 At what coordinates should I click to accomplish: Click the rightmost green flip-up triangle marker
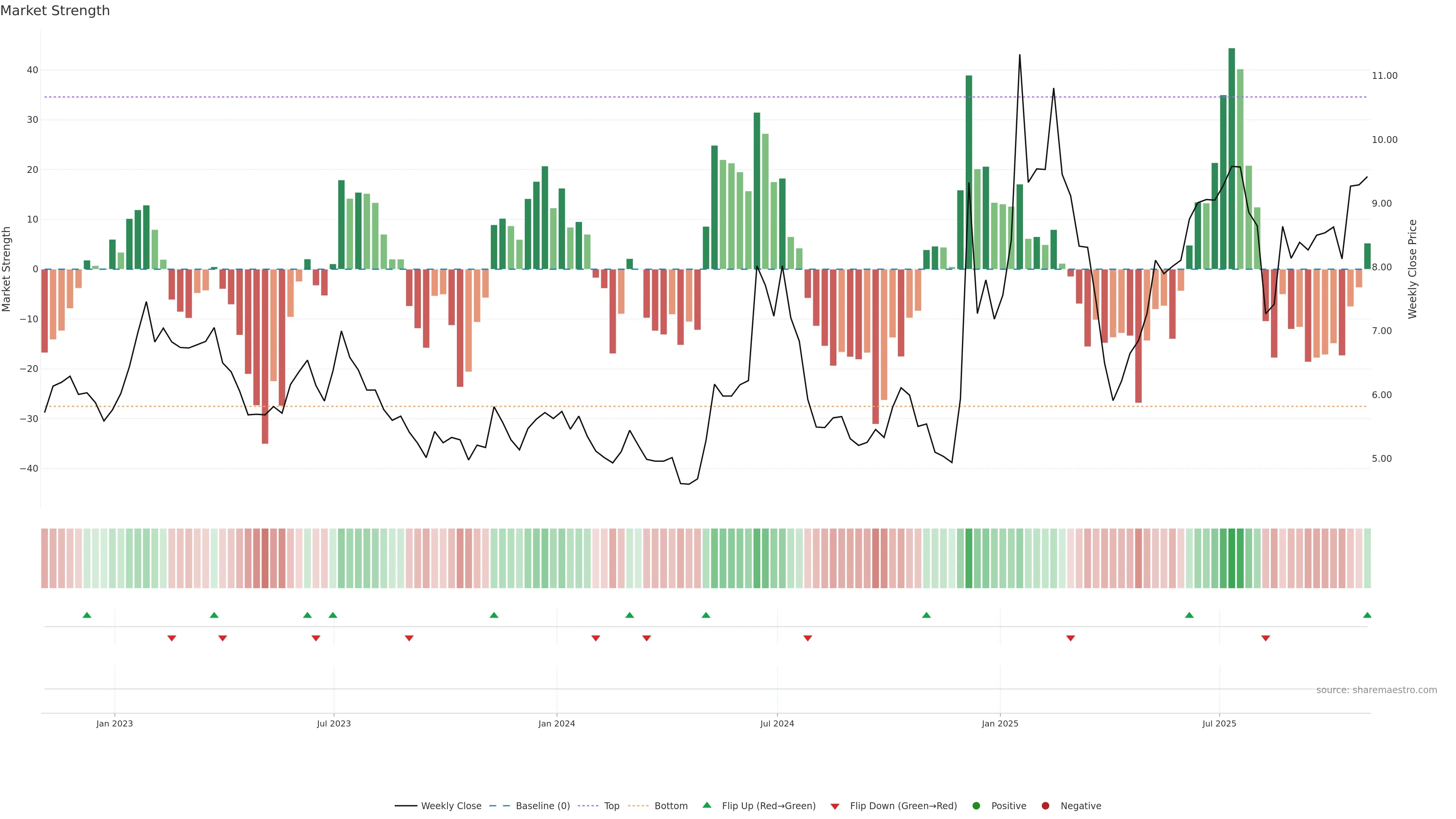point(1367,615)
